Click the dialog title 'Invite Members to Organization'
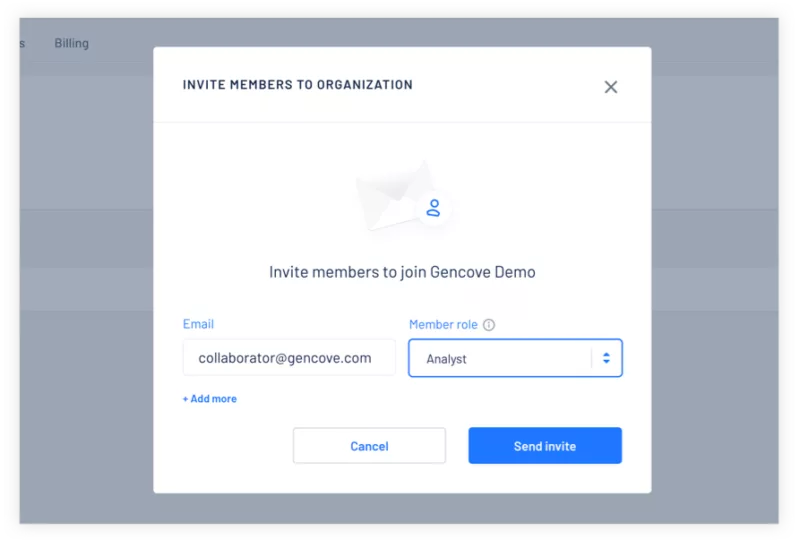 (297, 85)
